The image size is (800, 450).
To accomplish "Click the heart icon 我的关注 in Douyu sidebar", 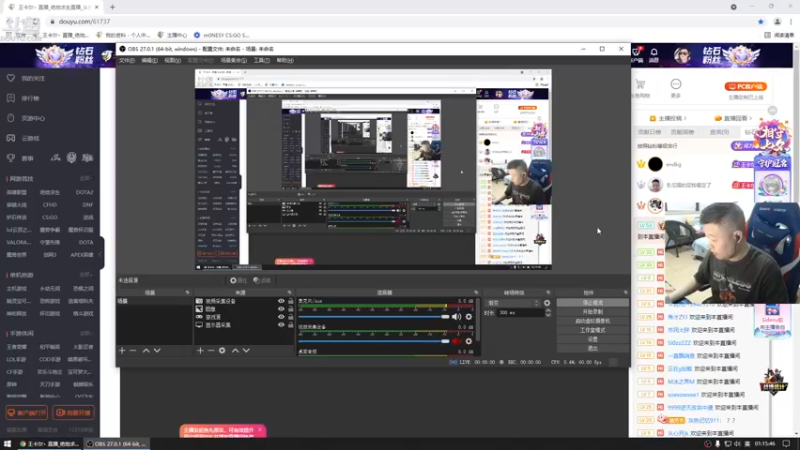I will (11, 78).
